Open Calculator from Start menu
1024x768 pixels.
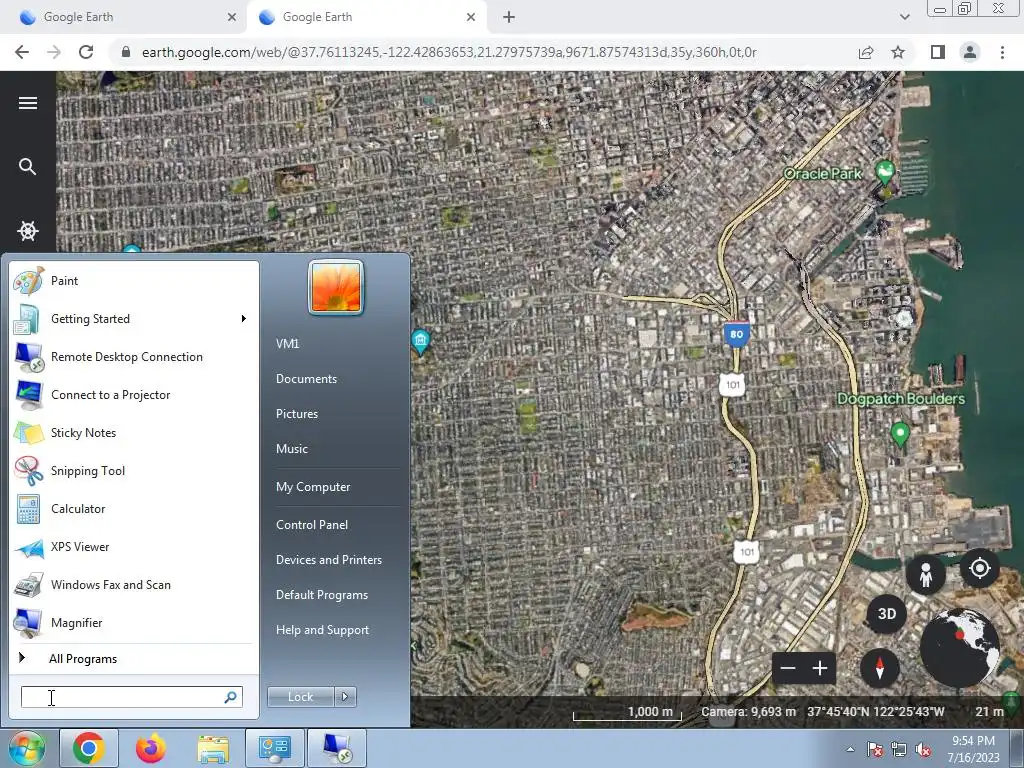point(133,509)
